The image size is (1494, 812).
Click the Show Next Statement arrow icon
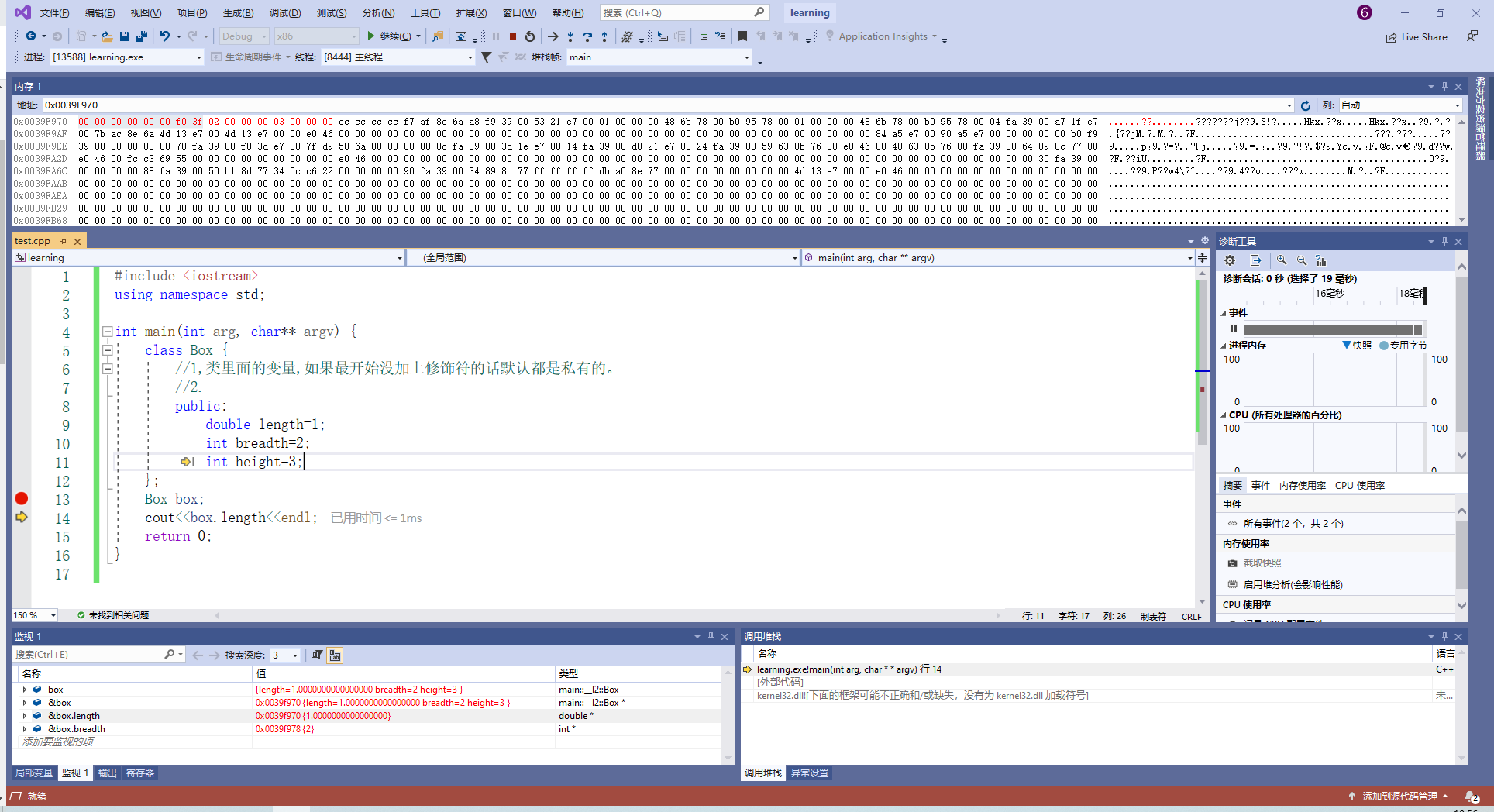coord(553,36)
